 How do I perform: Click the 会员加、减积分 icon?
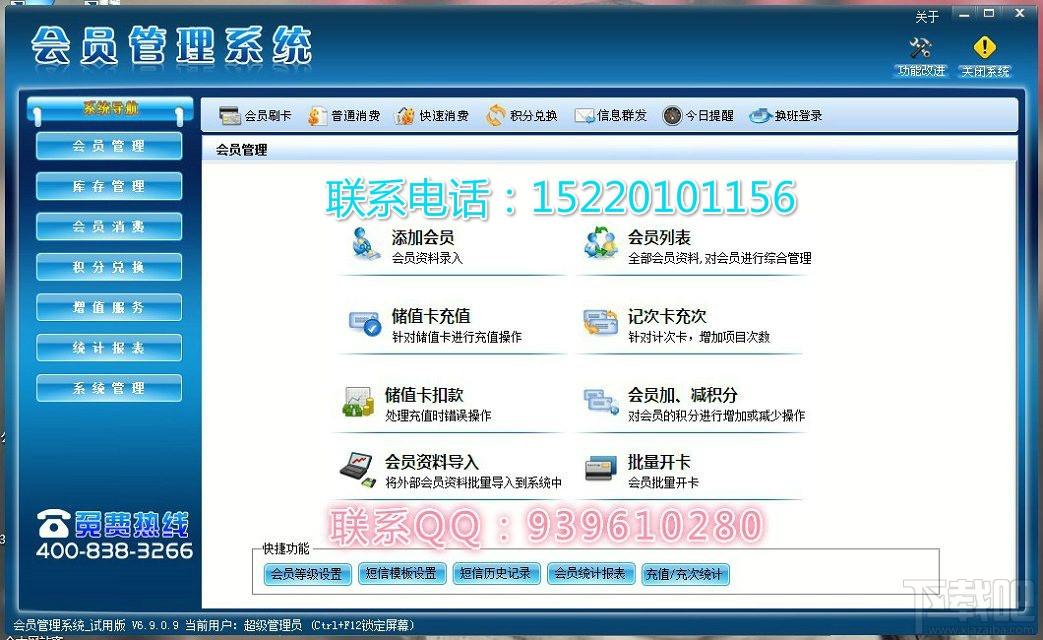click(x=601, y=401)
